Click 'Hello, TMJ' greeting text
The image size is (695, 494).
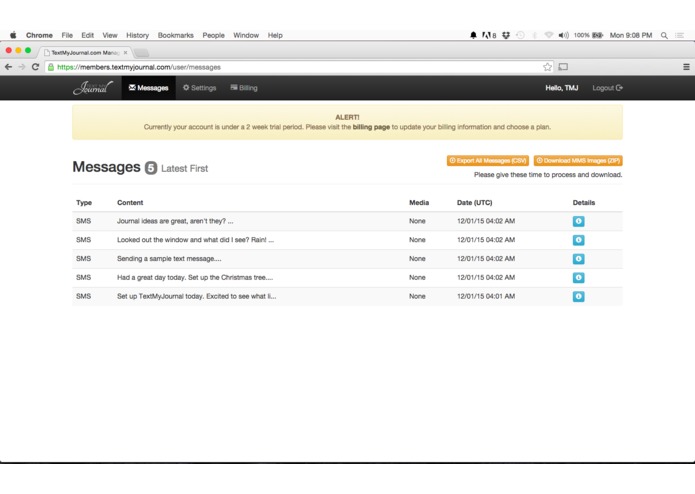pos(562,88)
